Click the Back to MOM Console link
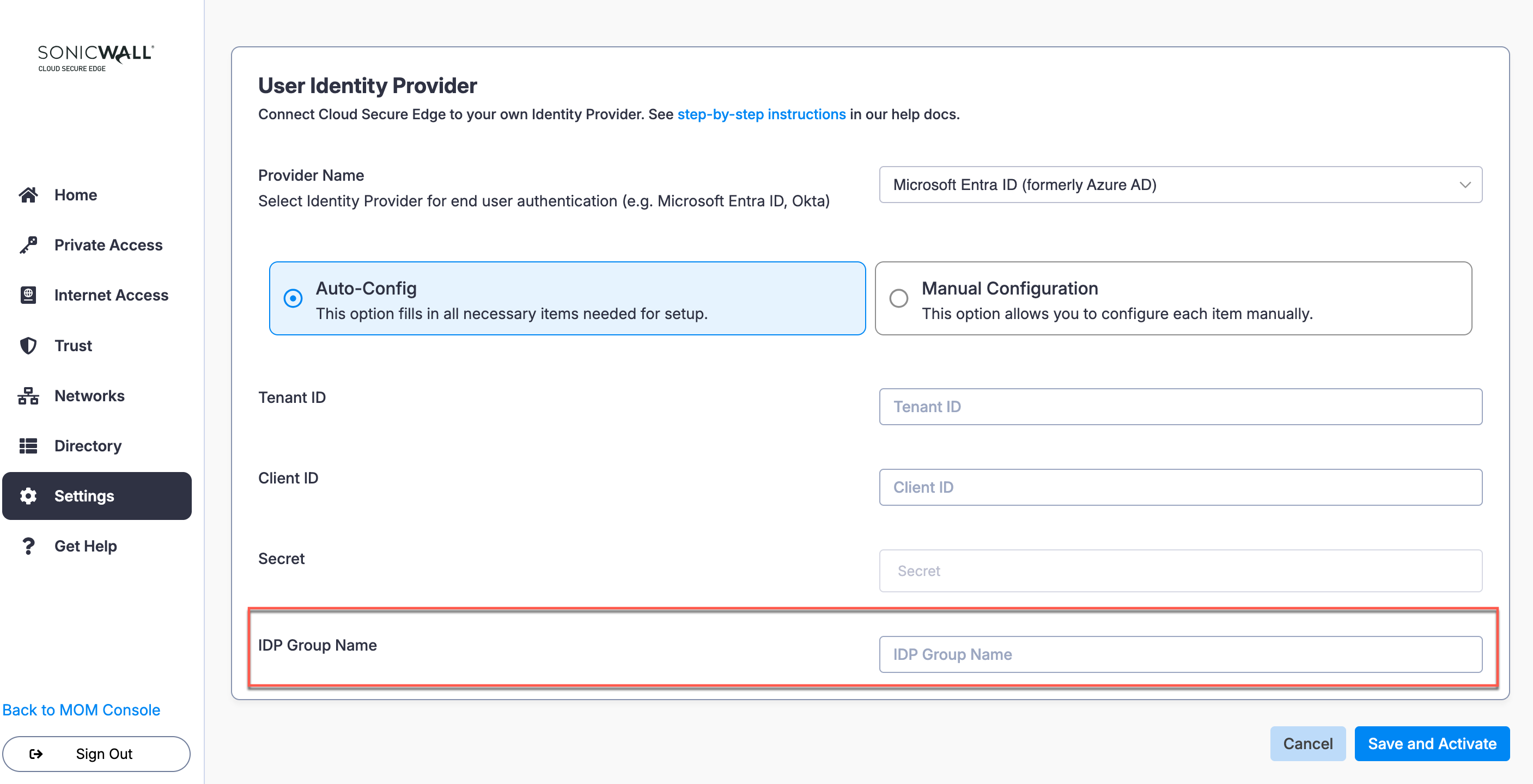 (x=82, y=709)
